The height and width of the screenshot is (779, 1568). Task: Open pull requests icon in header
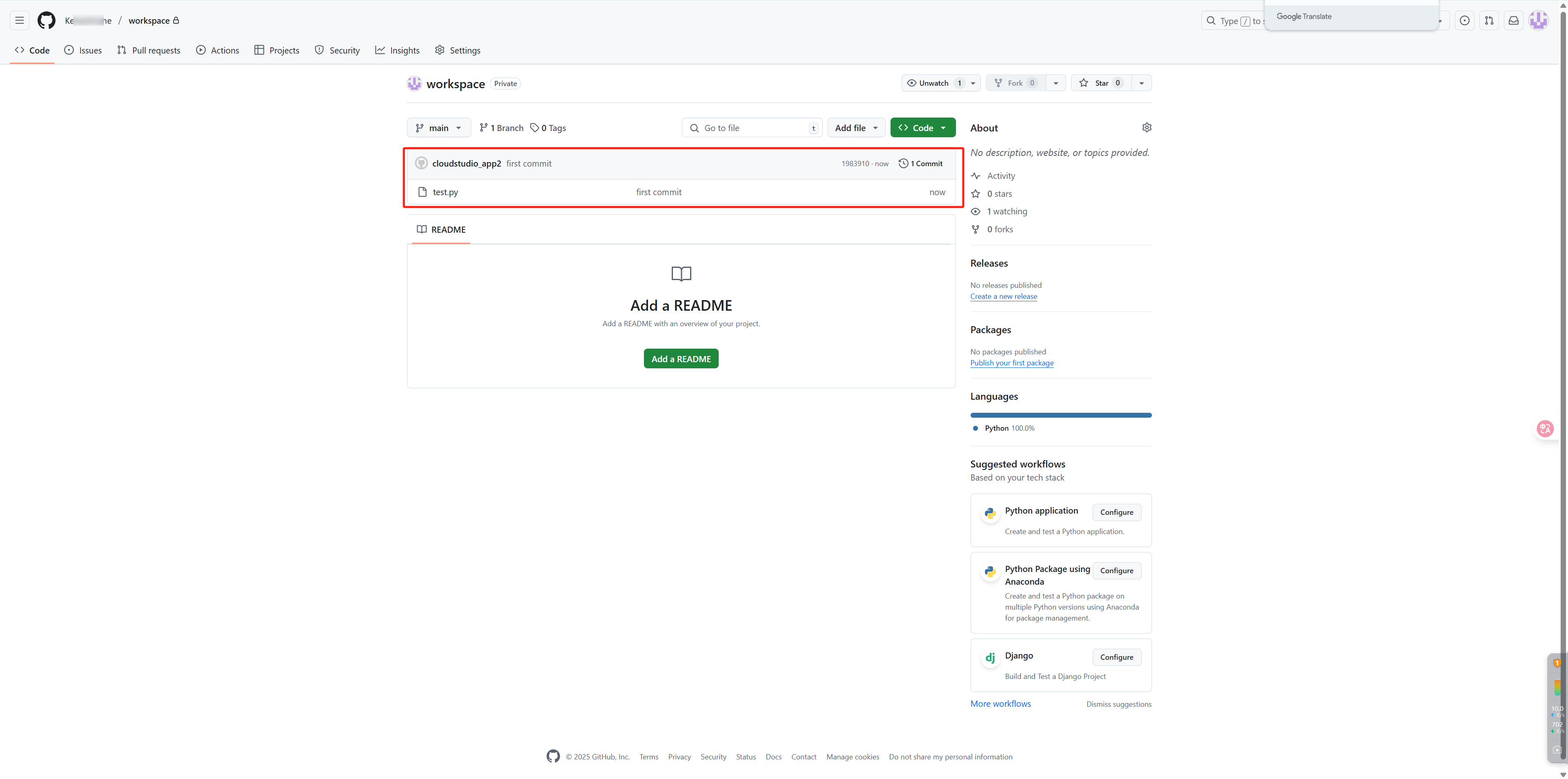(x=1489, y=21)
